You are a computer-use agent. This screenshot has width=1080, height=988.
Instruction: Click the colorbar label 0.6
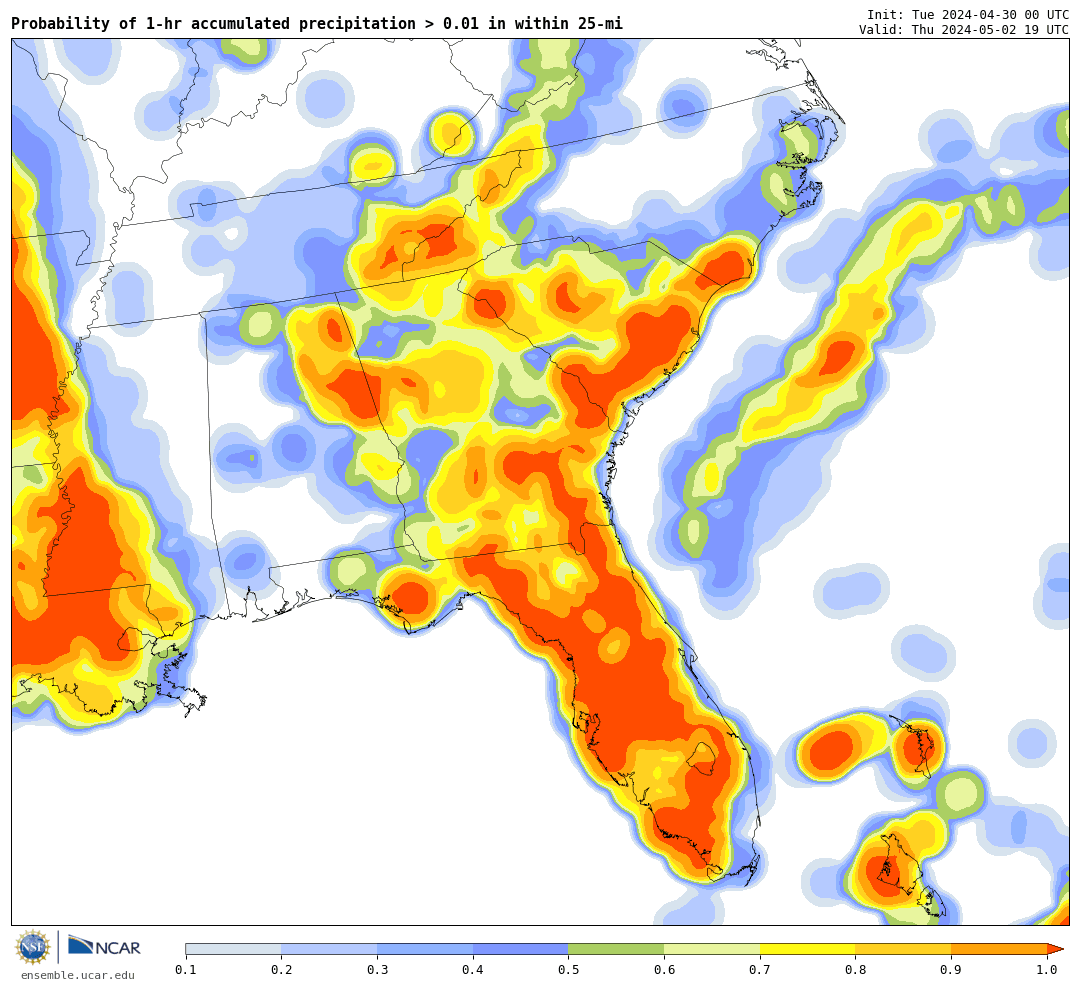pyautogui.click(x=665, y=970)
